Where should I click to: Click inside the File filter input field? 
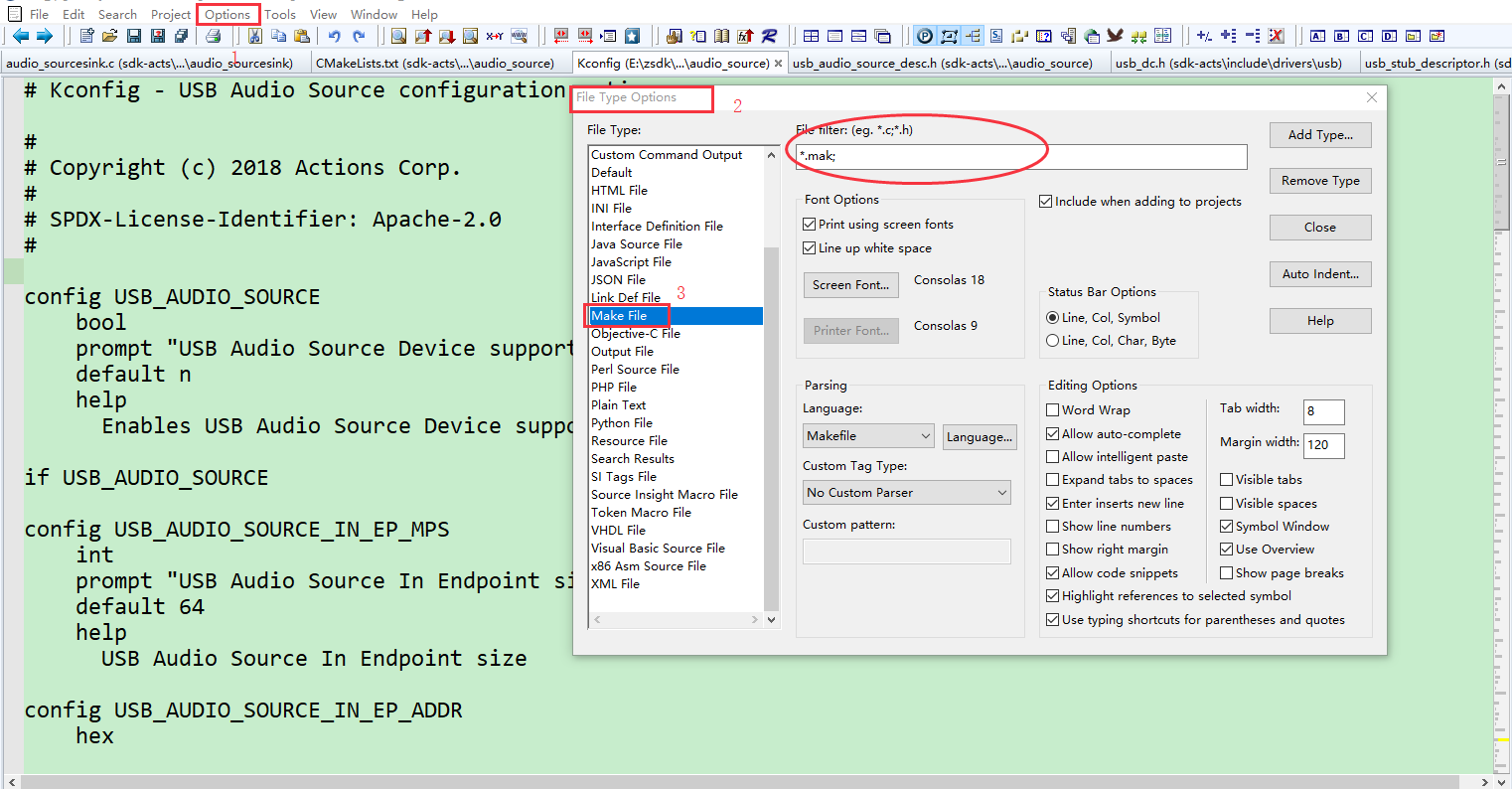(1020, 156)
